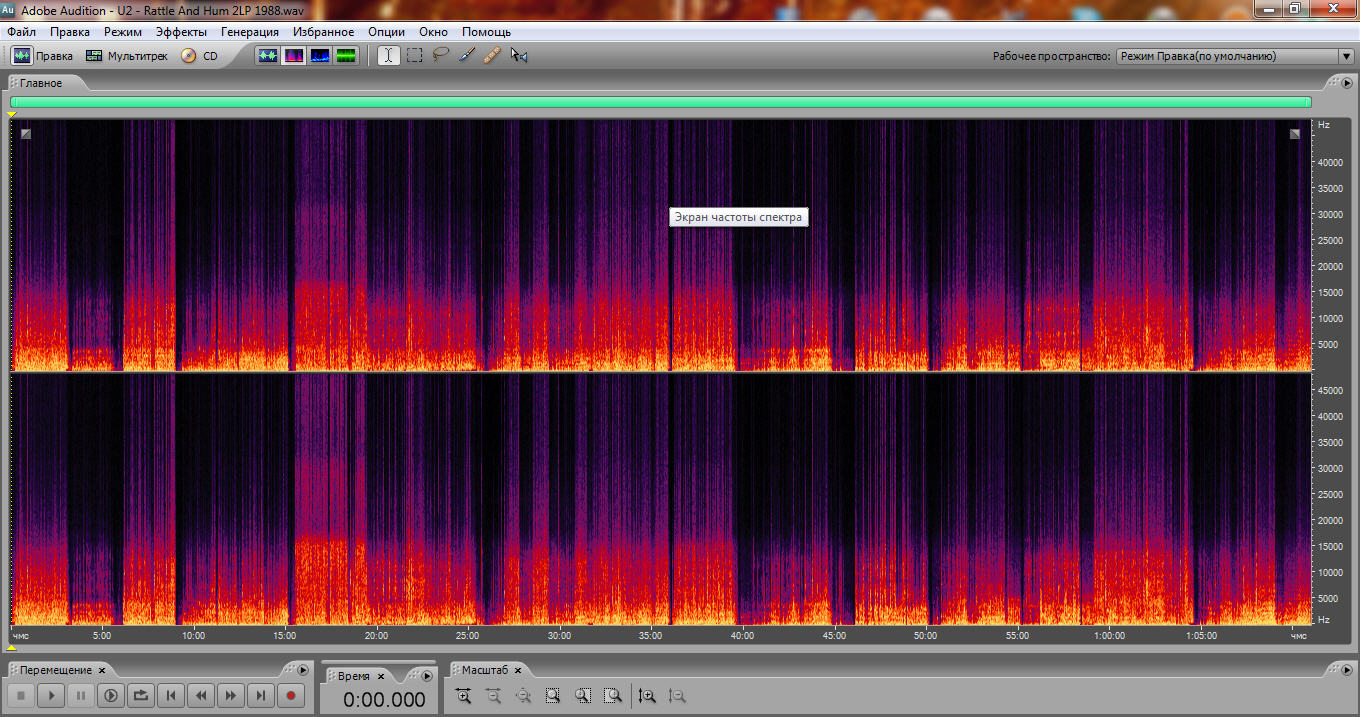Select the Spot Healing Brush tool
The width and height of the screenshot is (1360, 717).
point(492,56)
